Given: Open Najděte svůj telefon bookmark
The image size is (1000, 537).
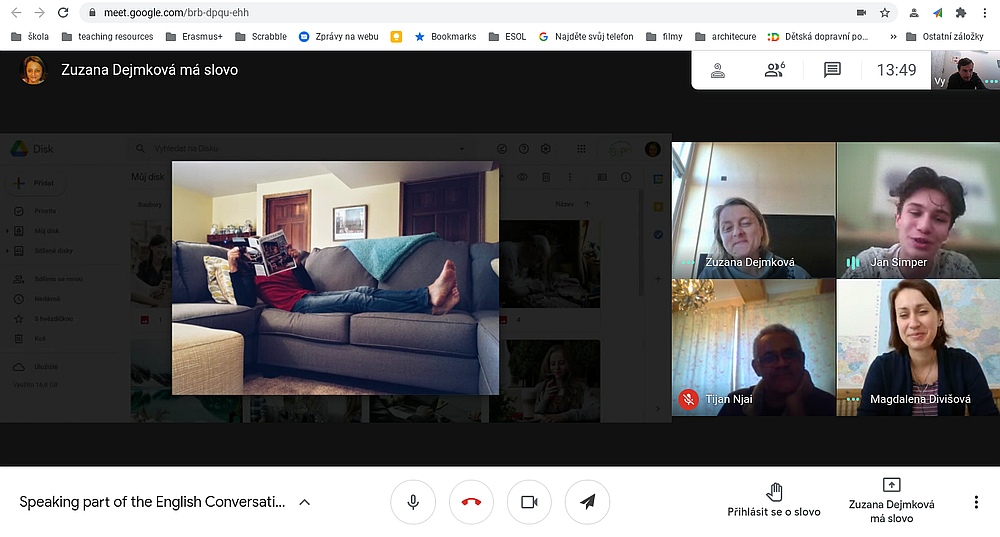Looking at the screenshot, I should click(586, 36).
